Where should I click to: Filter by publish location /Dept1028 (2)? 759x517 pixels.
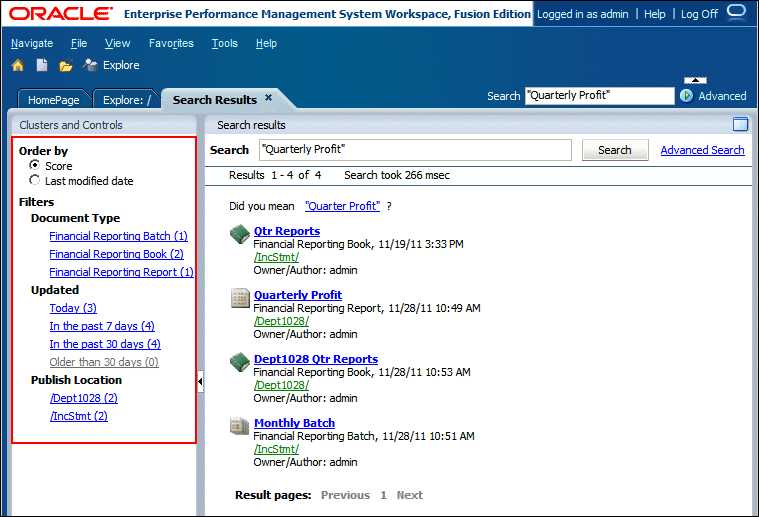(84, 398)
